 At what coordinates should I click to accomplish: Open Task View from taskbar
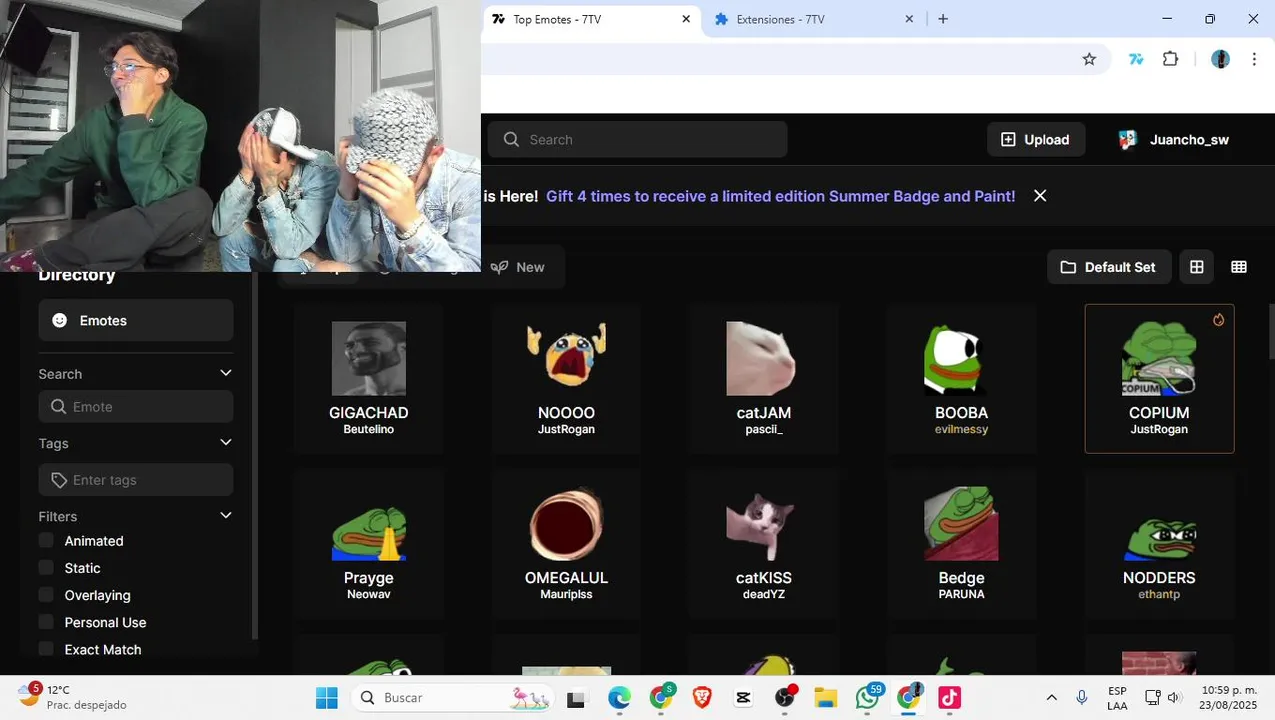tap(576, 699)
